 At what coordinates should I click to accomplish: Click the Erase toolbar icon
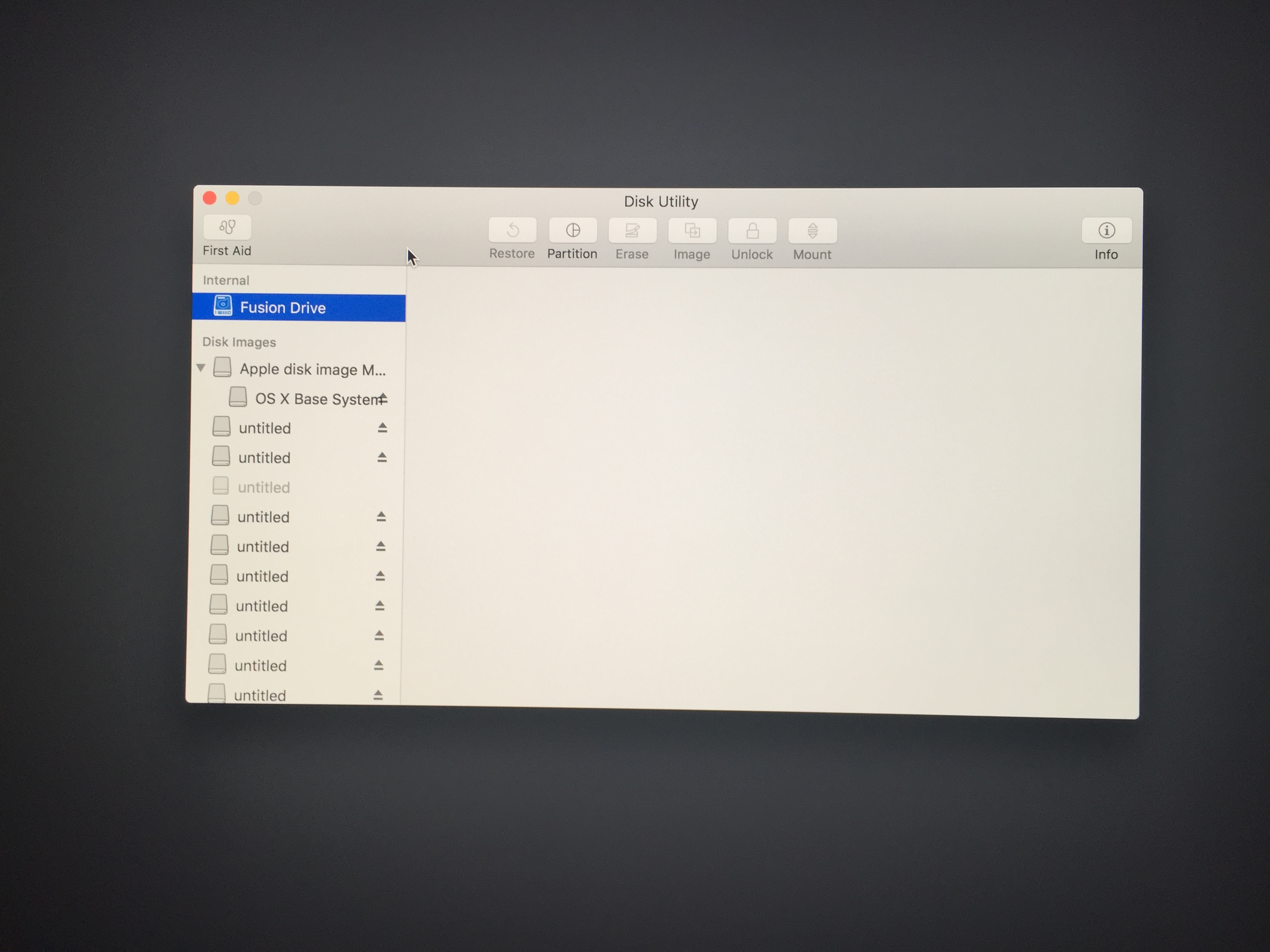pyautogui.click(x=632, y=231)
